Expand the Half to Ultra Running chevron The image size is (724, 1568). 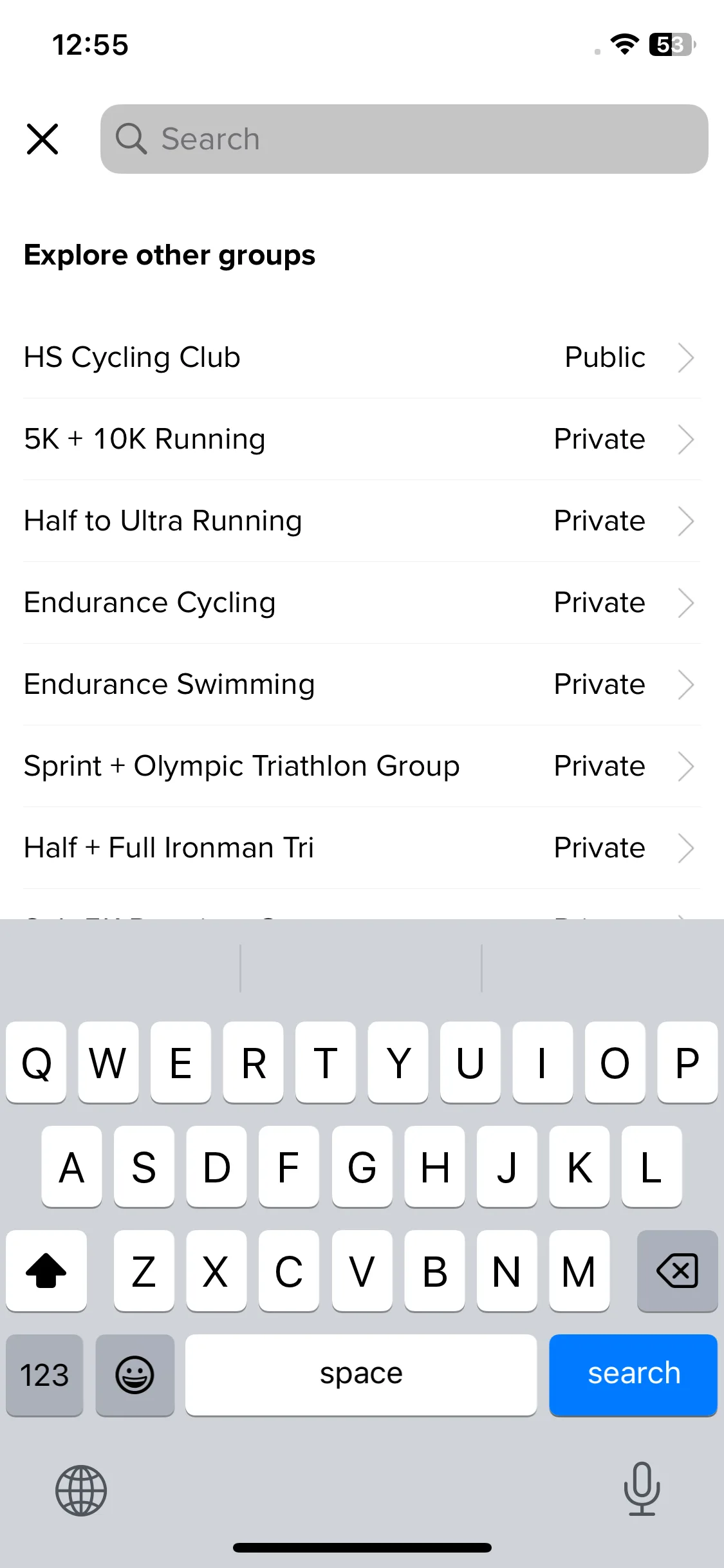tap(686, 521)
